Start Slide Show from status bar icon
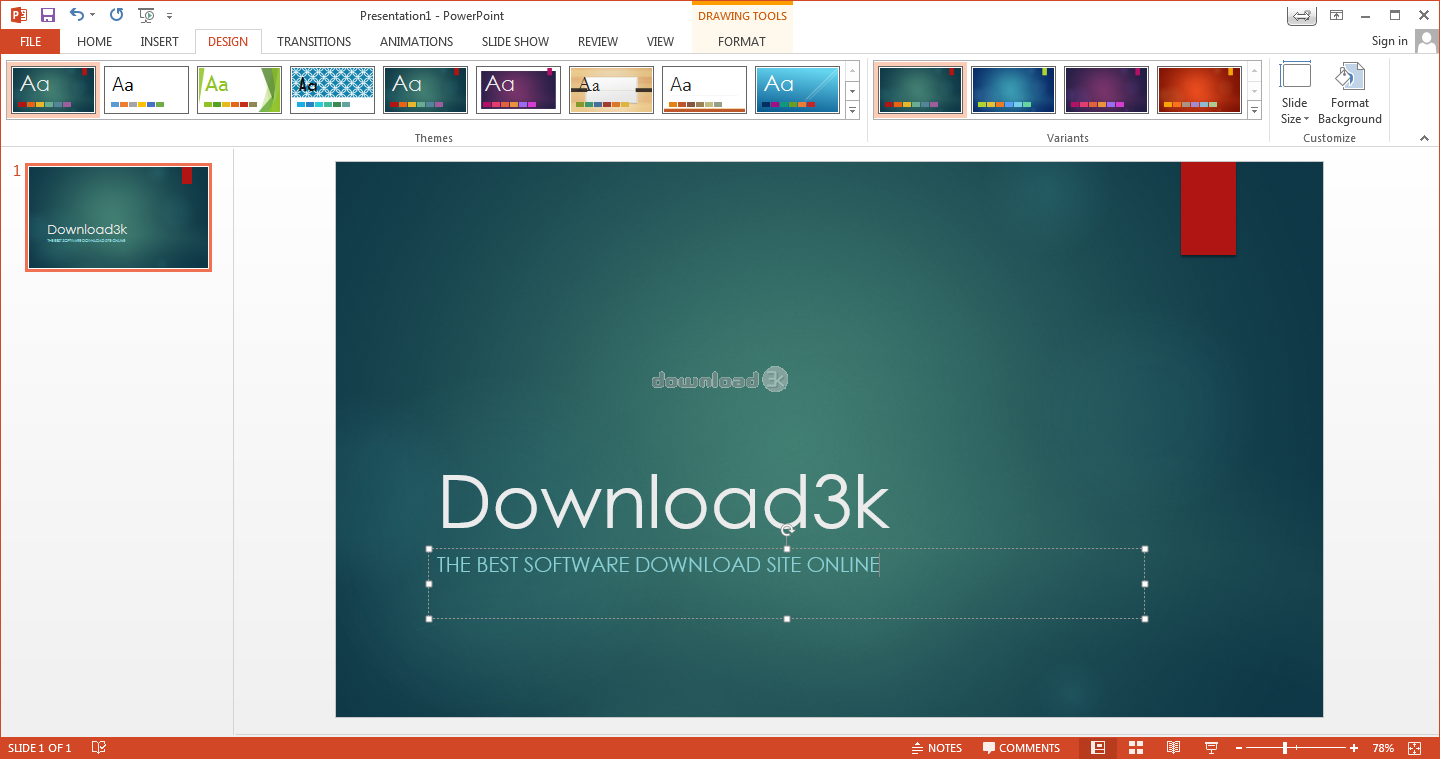 point(1211,748)
